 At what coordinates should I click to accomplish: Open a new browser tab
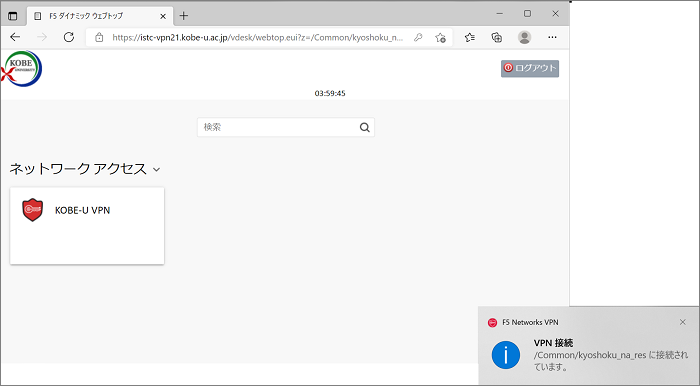click(183, 16)
